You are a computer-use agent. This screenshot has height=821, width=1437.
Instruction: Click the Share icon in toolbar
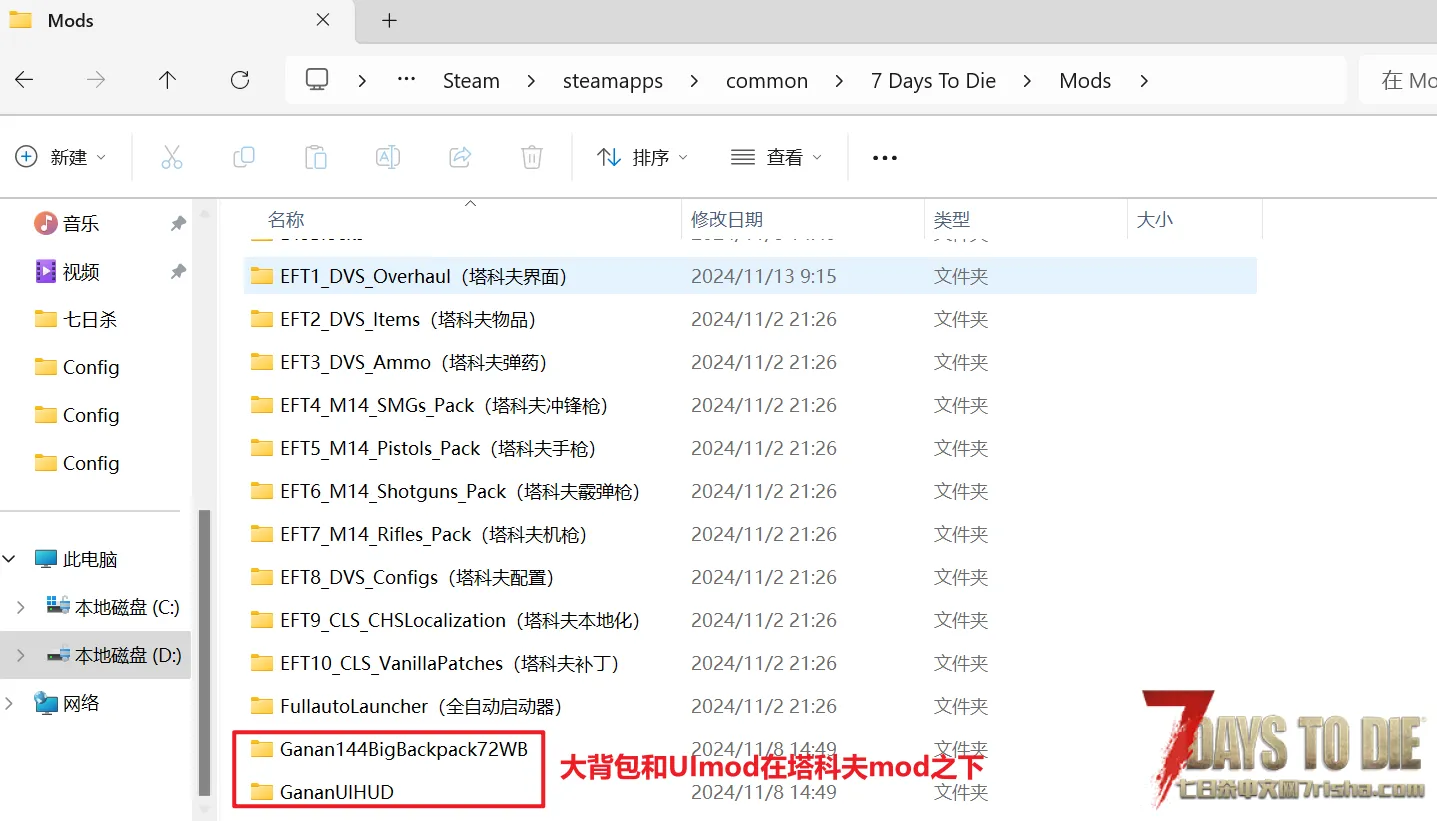pyautogui.click(x=460, y=157)
